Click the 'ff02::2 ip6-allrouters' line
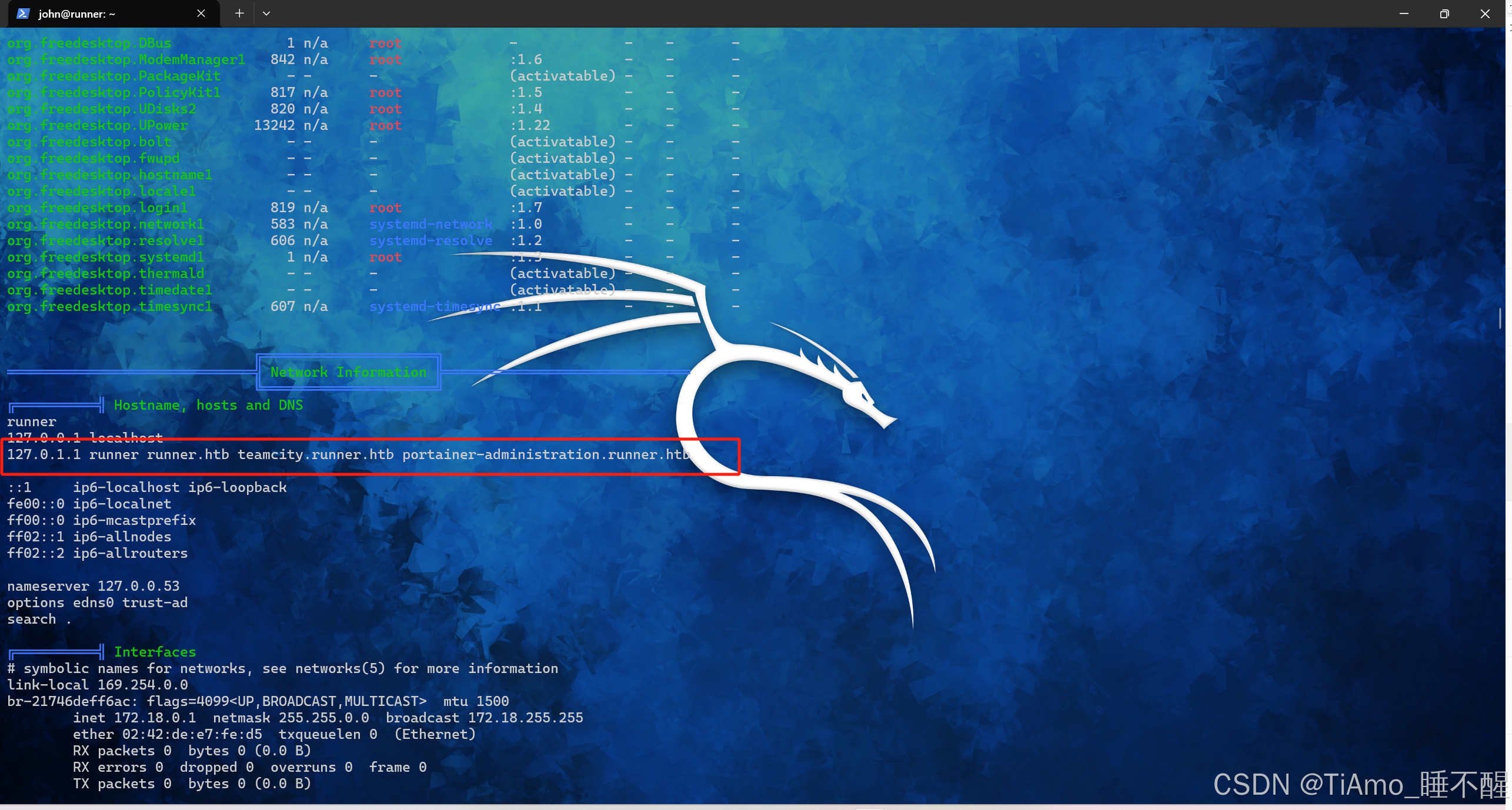The image size is (1512, 810). coord(98,553)
